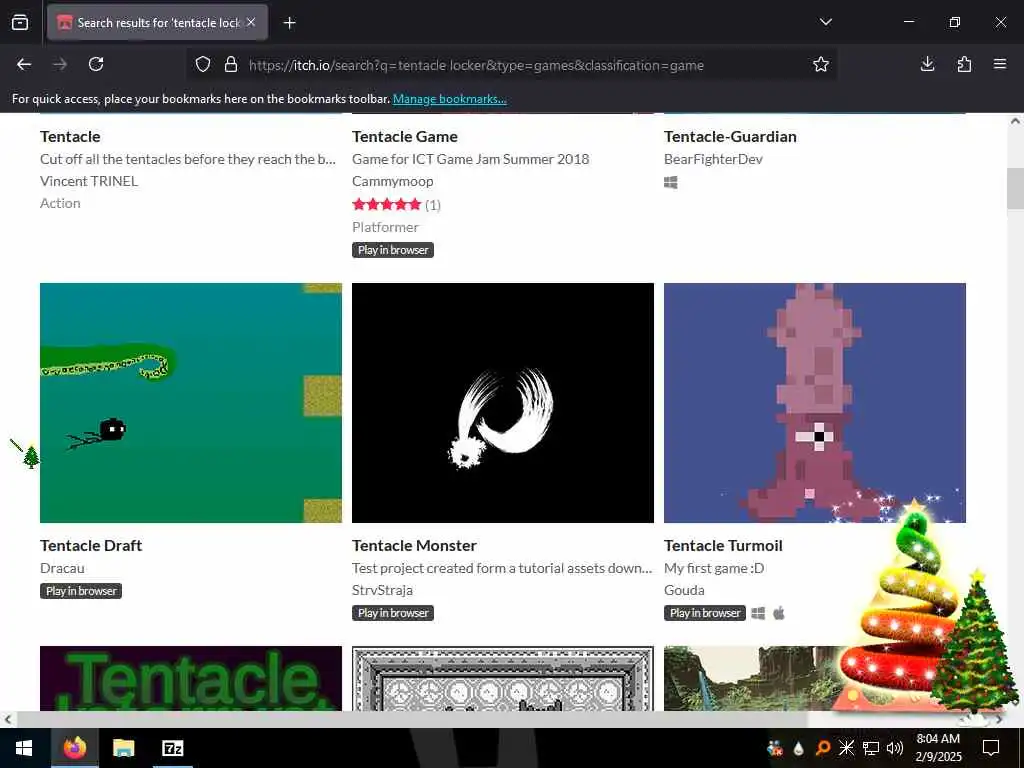1024x768 pixels.
Task: Open the grayscale ornate frame game thumbnail
Action: pyautogui.click(x=503, y=678)
